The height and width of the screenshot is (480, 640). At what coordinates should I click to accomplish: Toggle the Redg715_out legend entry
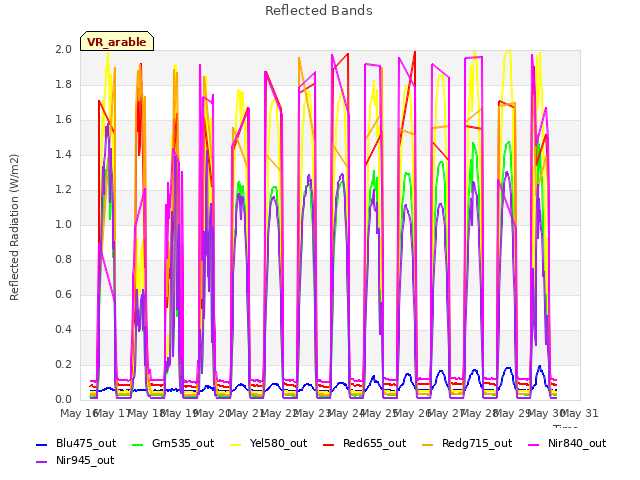click(467, 443)
